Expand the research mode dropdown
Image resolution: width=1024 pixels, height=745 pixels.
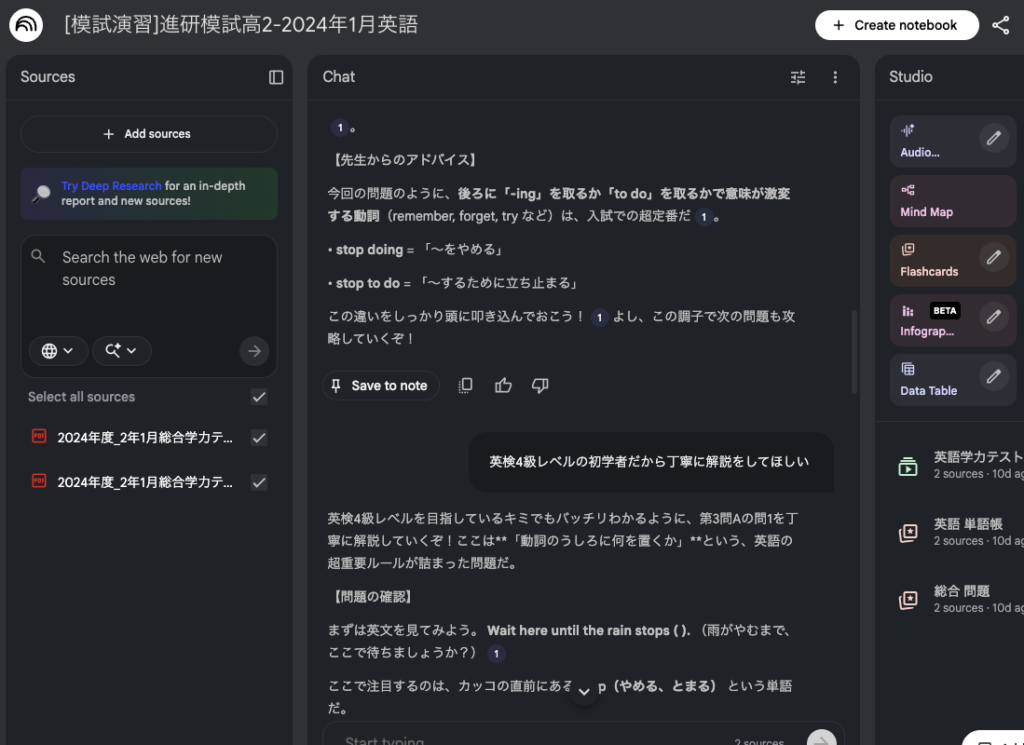click(122, 351)
